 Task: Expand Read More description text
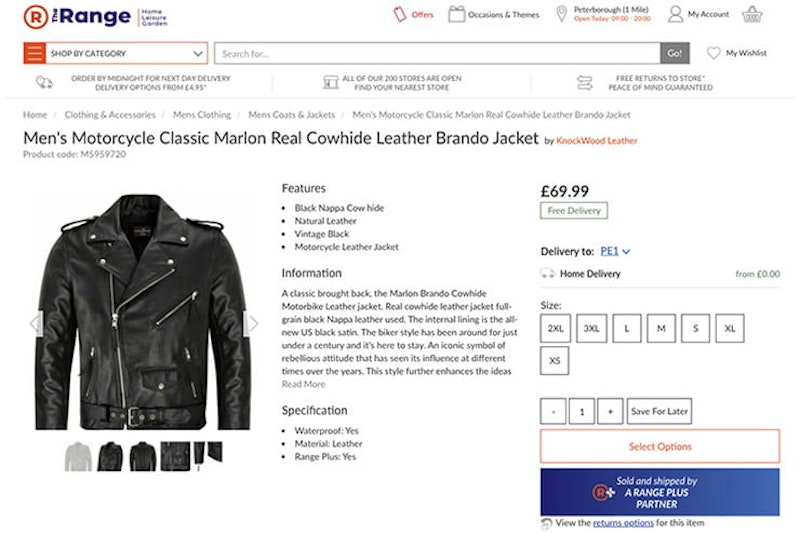(x=303, y=384)
